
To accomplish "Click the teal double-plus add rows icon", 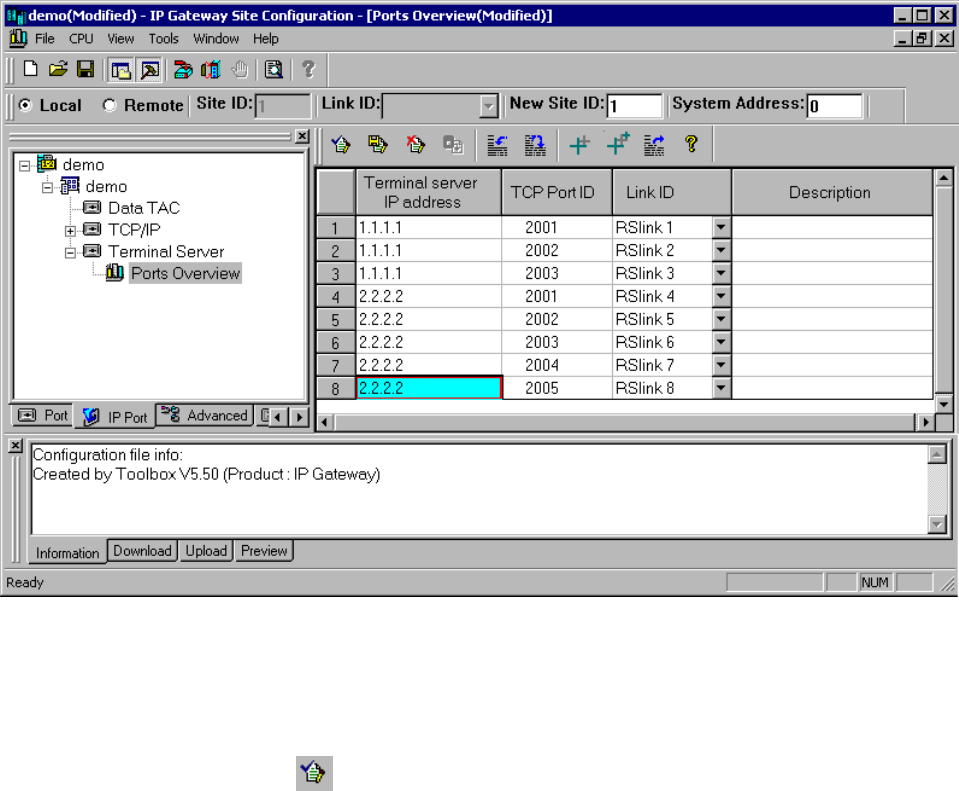I will (x=618, y=144).
